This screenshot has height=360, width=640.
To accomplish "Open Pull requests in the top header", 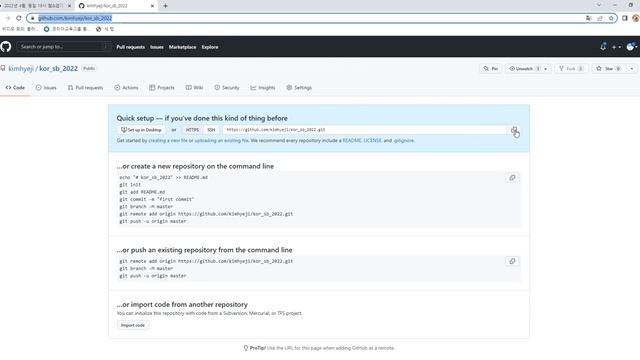I will coord(131,47).
